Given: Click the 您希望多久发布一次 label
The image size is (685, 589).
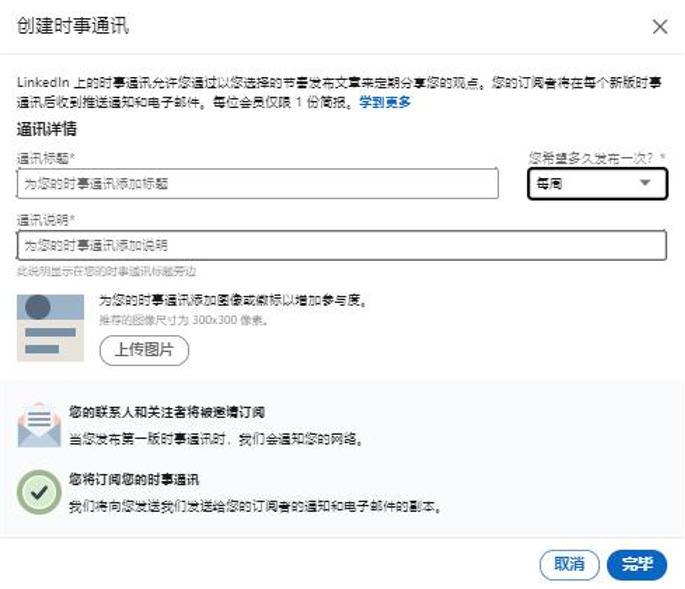Looking at the screenshot, I should [597, 158].
